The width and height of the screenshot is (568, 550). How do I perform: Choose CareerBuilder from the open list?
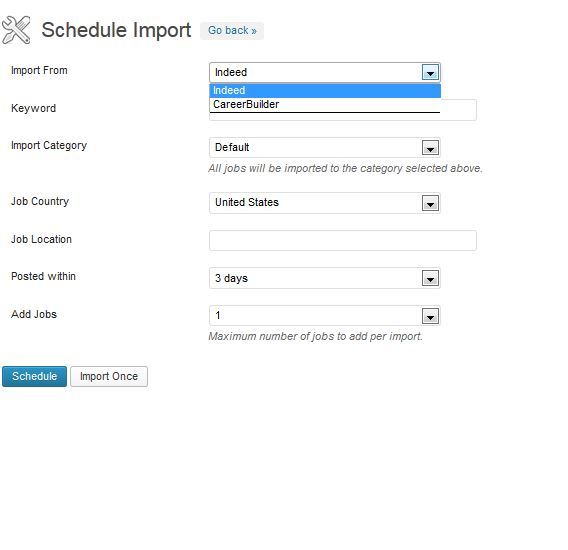tap(325, 105)
